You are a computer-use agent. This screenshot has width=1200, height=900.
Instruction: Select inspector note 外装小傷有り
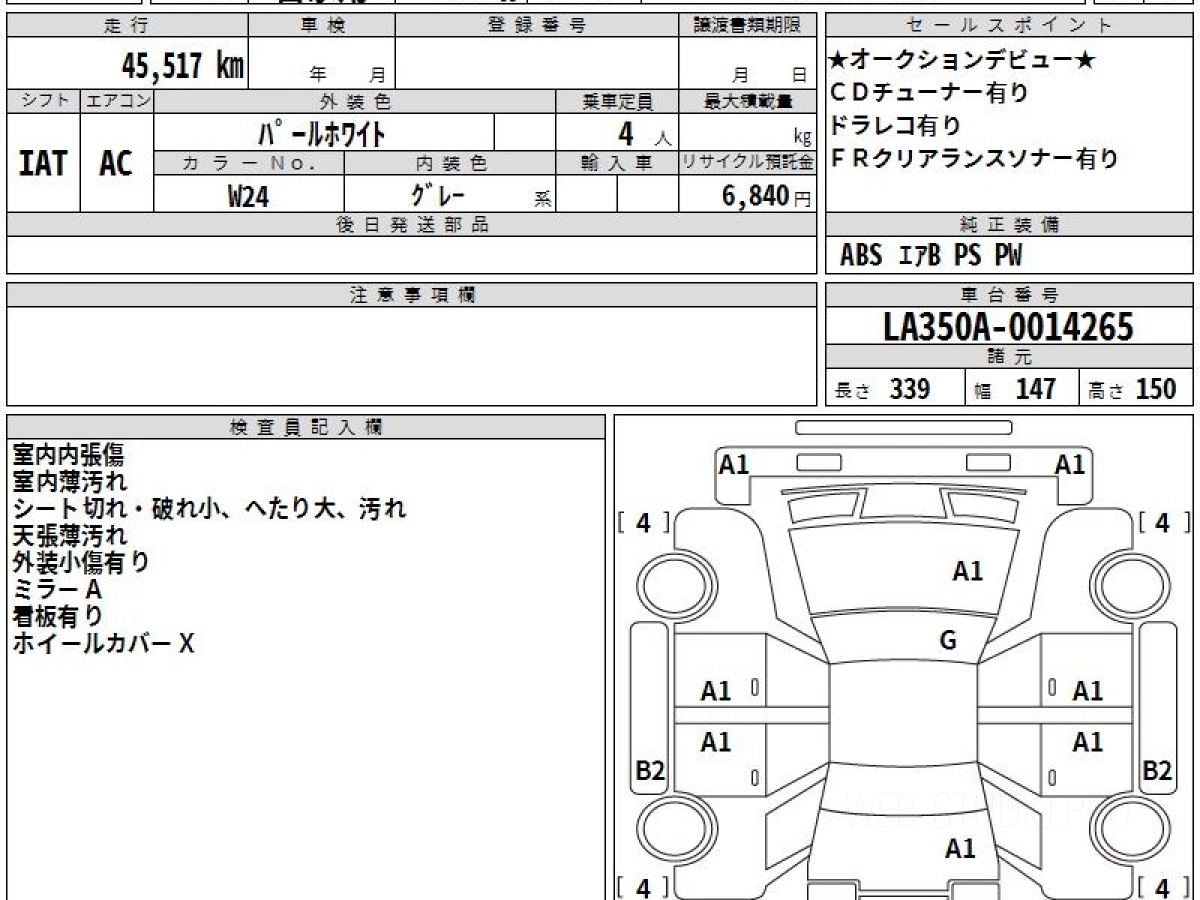pyautogui.click(x=81, y=563)
